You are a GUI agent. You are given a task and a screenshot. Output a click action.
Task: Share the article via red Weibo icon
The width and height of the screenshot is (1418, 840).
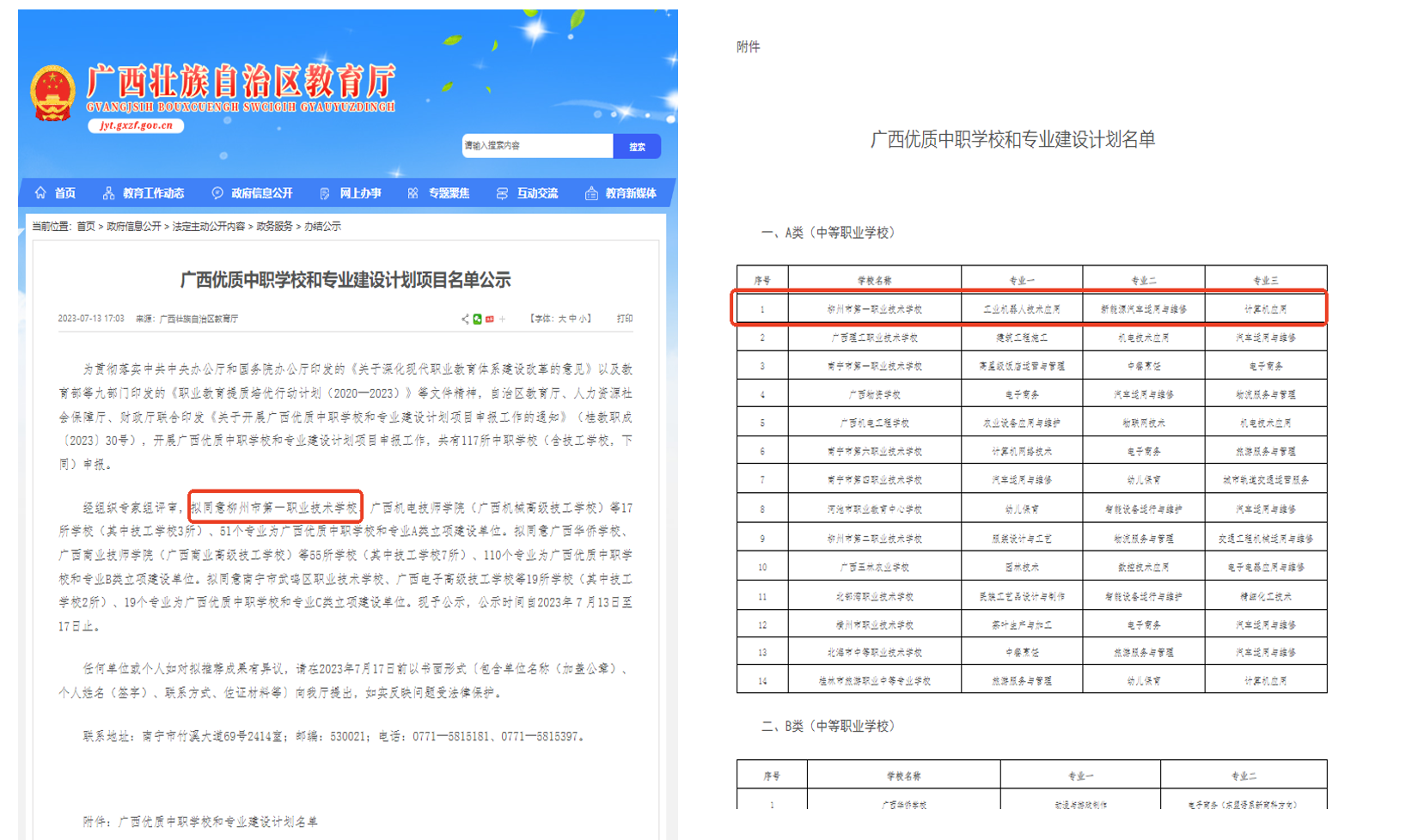[490, 319]
